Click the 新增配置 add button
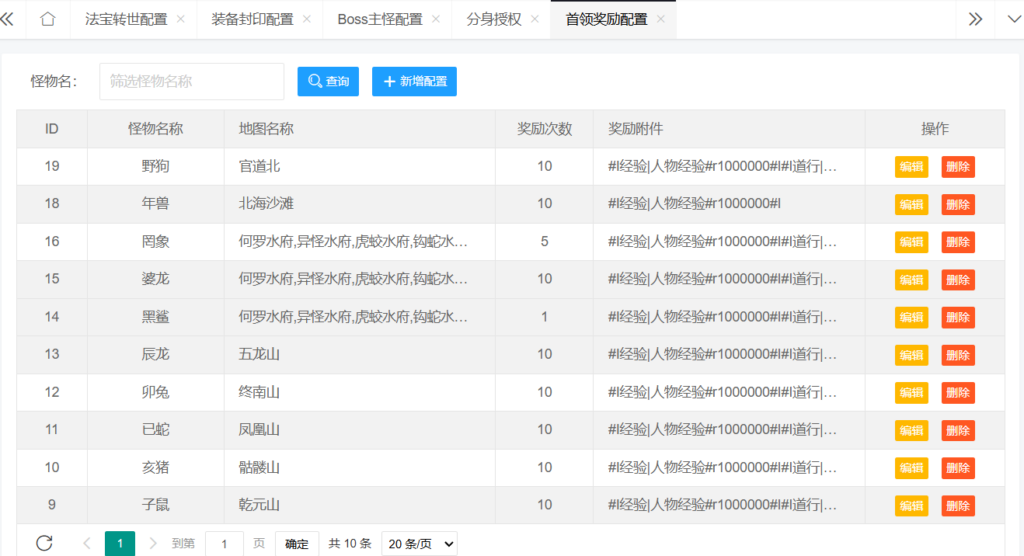 click(x=414, y=82)
